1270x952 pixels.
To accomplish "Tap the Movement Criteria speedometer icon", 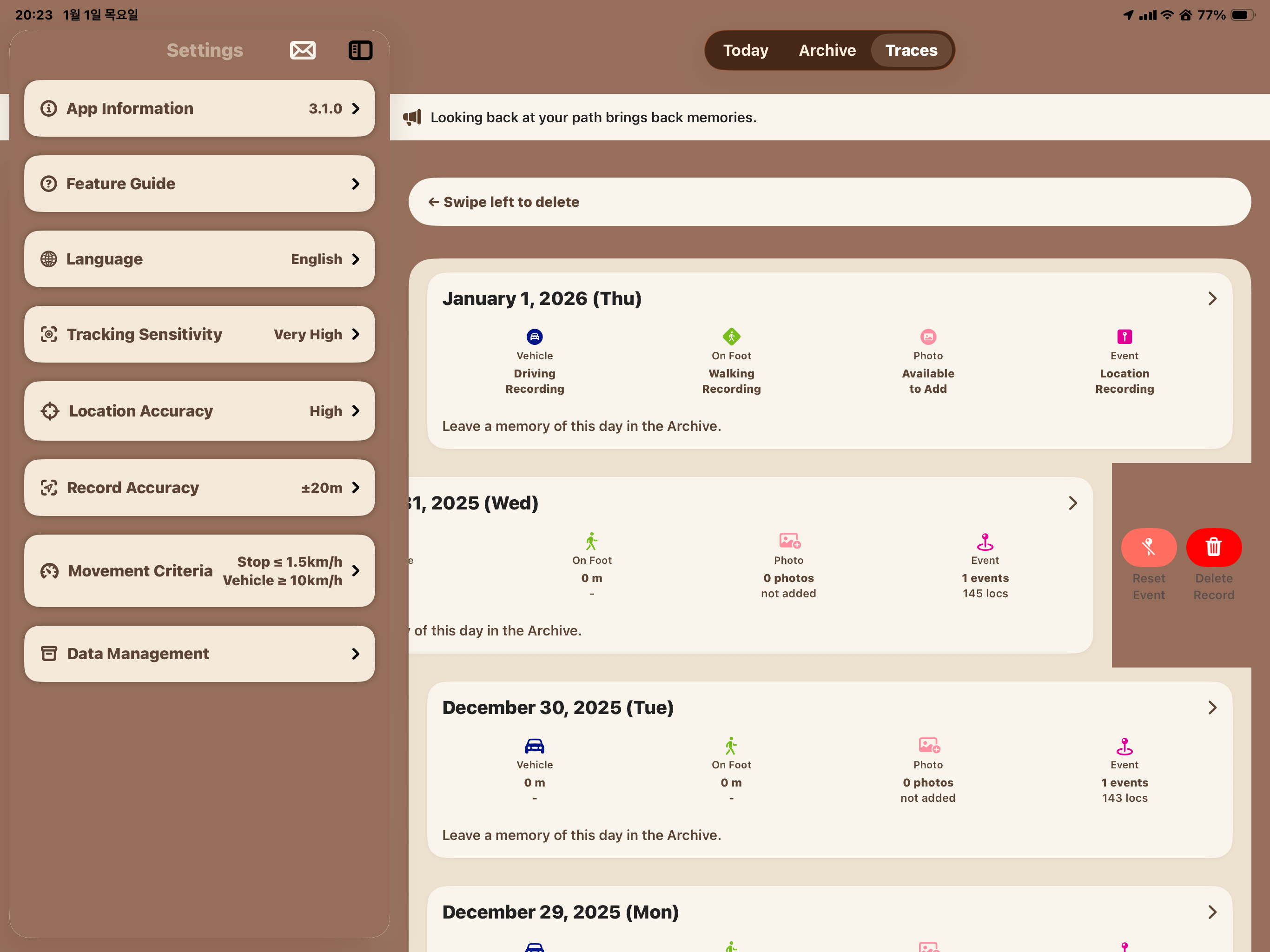I will 49,571.
